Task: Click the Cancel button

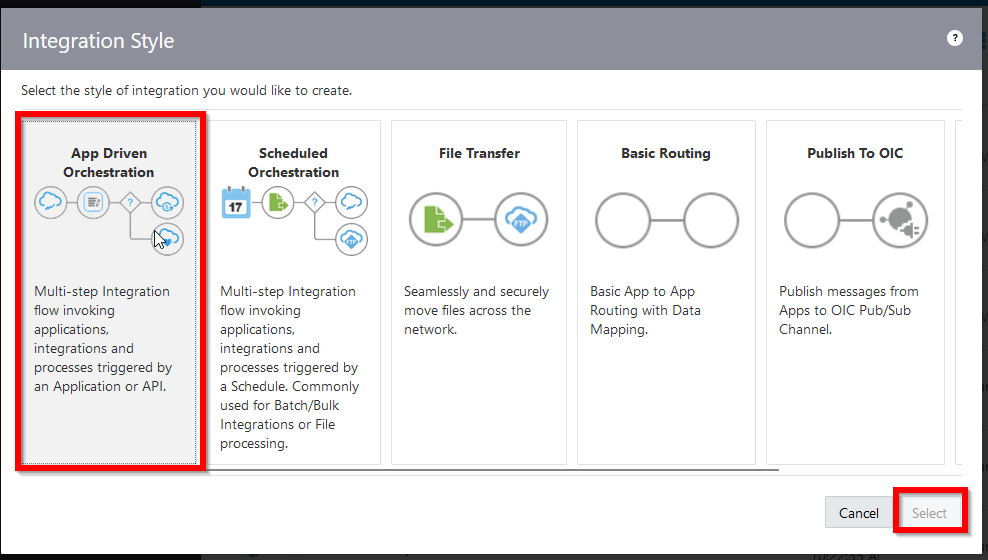Action: [x=858, y=513]
